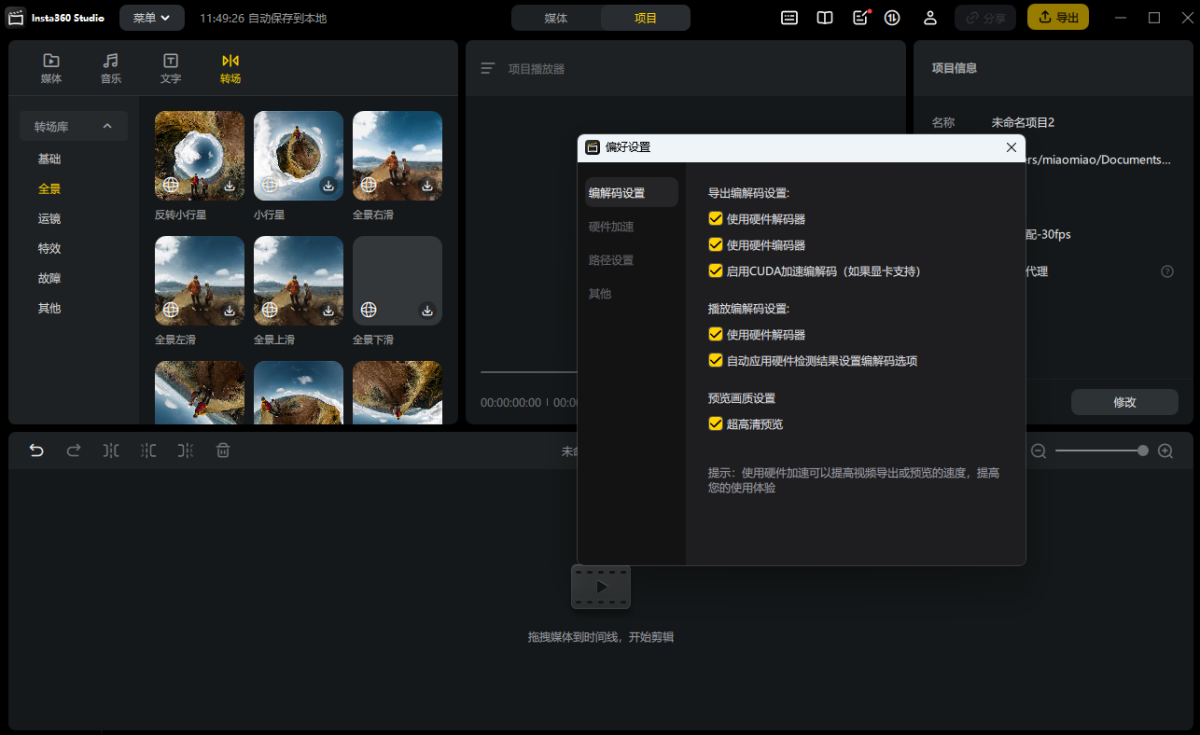The image size is (1200, 735).
Task: Click the zoom in magnifier on timeline
Action: tap(1165, 451)
